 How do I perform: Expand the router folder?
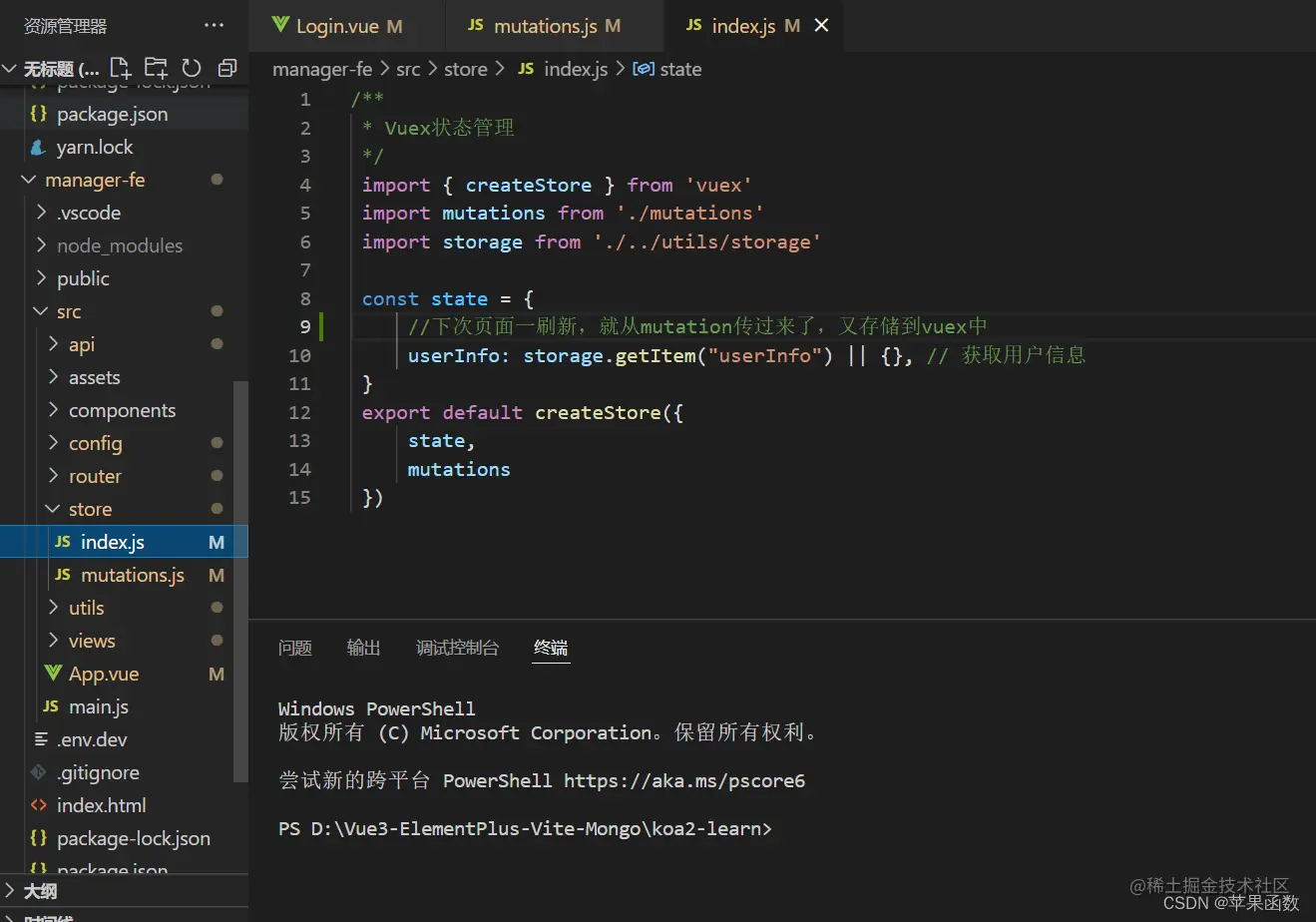coord(124,476)
